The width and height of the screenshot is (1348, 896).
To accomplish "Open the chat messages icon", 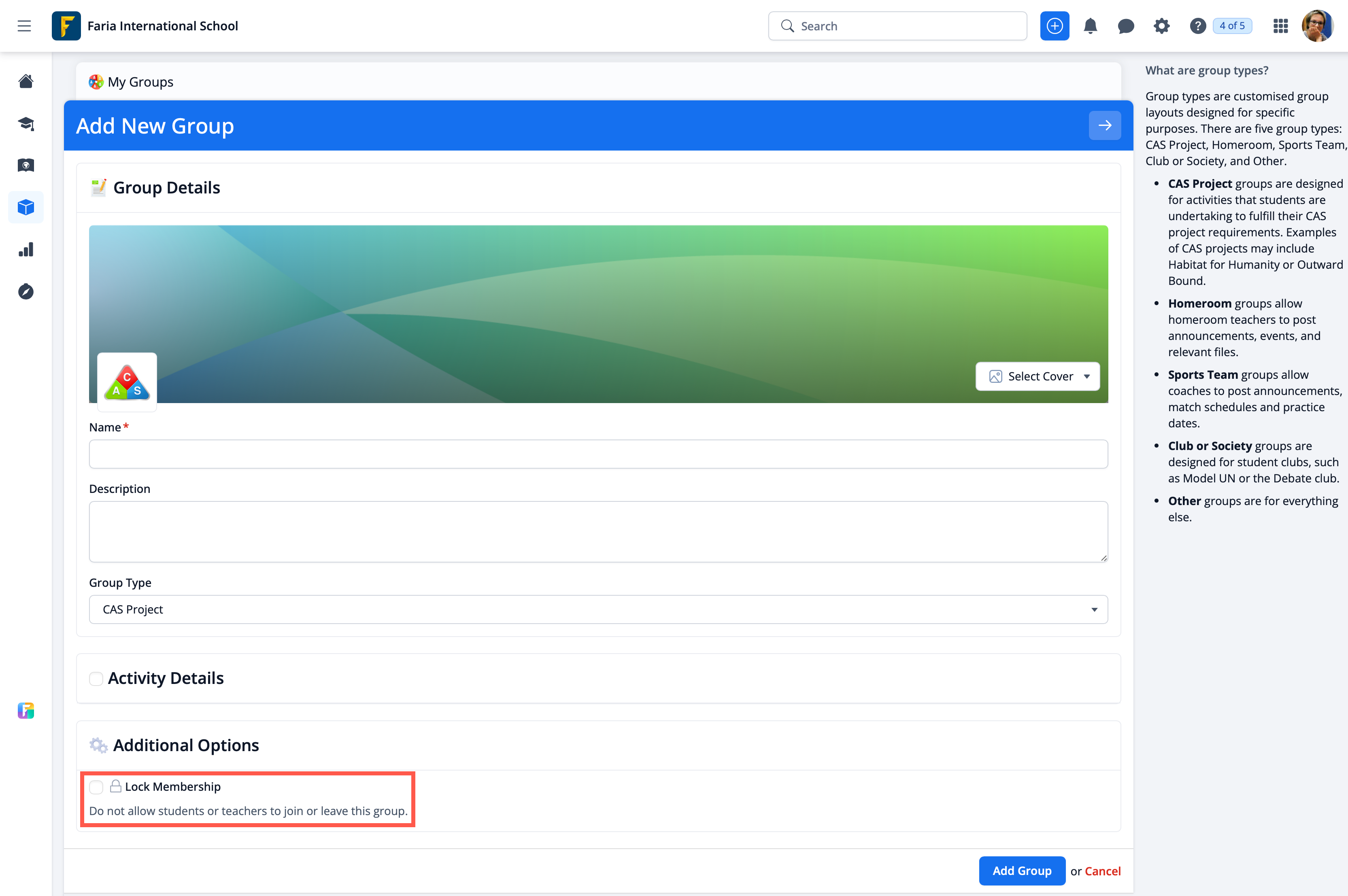I will [x=1126, y=26].
